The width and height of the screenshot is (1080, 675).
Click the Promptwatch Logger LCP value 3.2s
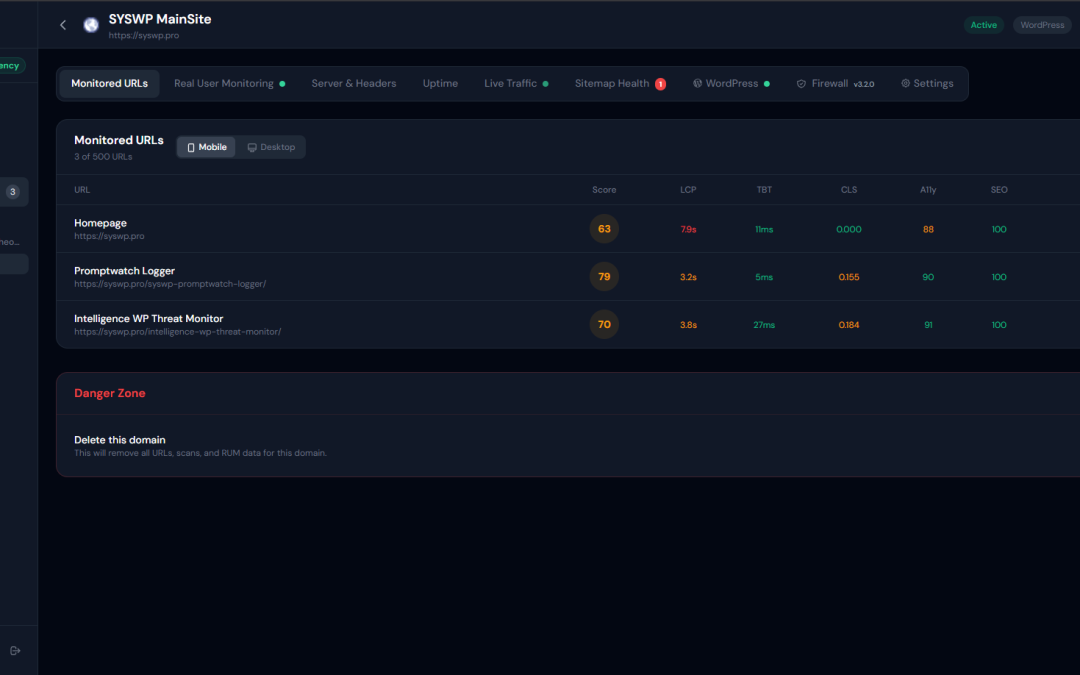tap(688, 277)
